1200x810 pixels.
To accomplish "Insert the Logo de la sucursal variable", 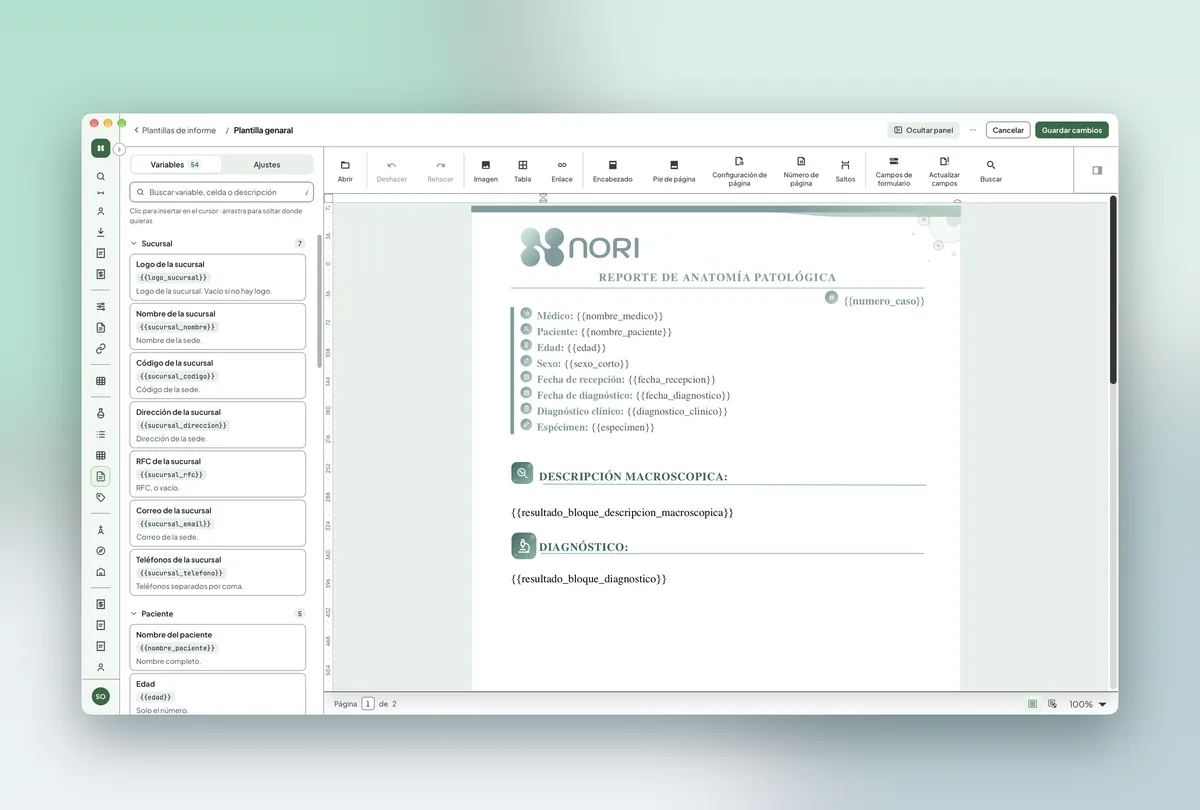I will pyautogui.click(x=218, y=277).
